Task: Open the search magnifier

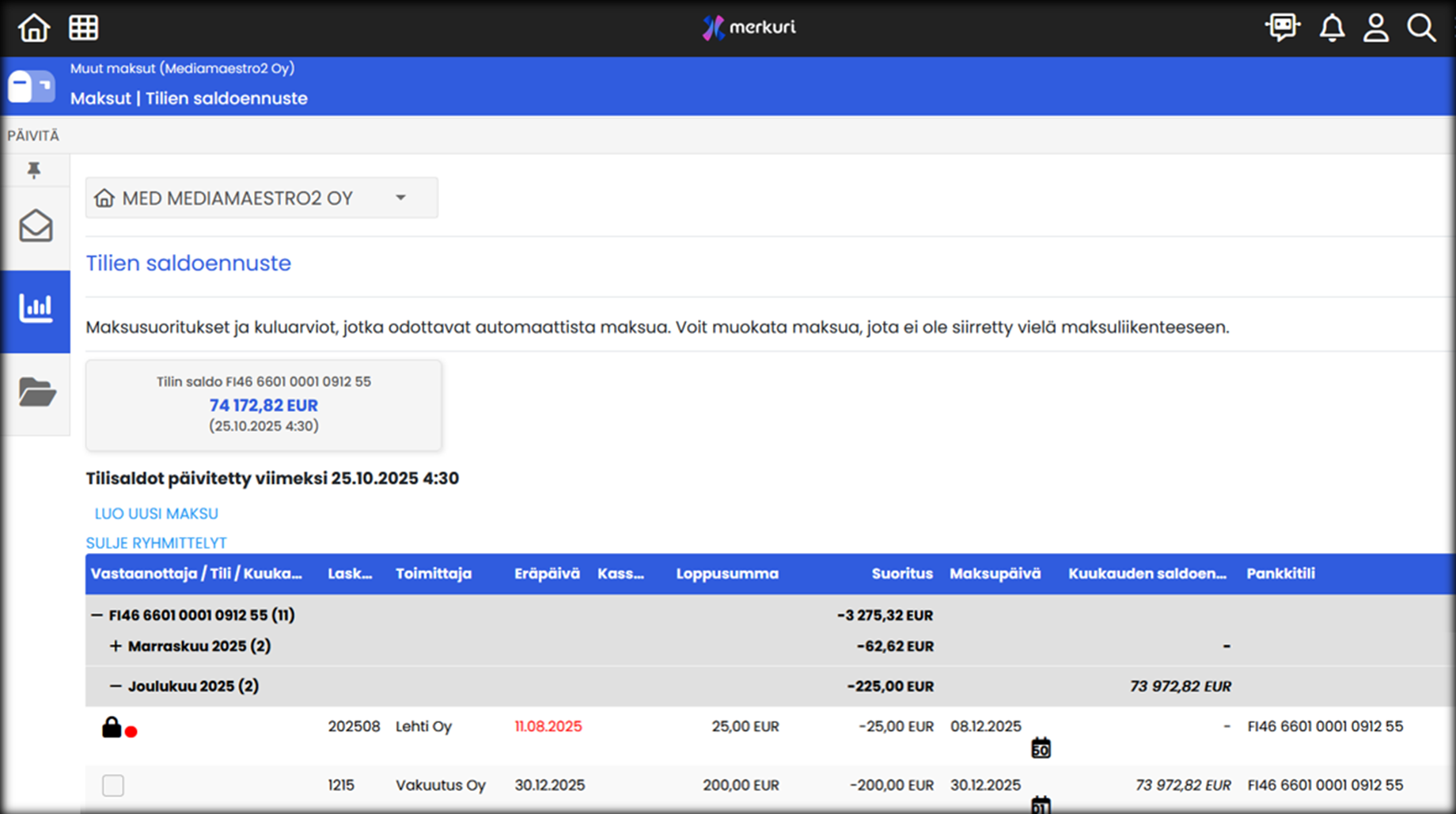Action: click(1421, 28)
